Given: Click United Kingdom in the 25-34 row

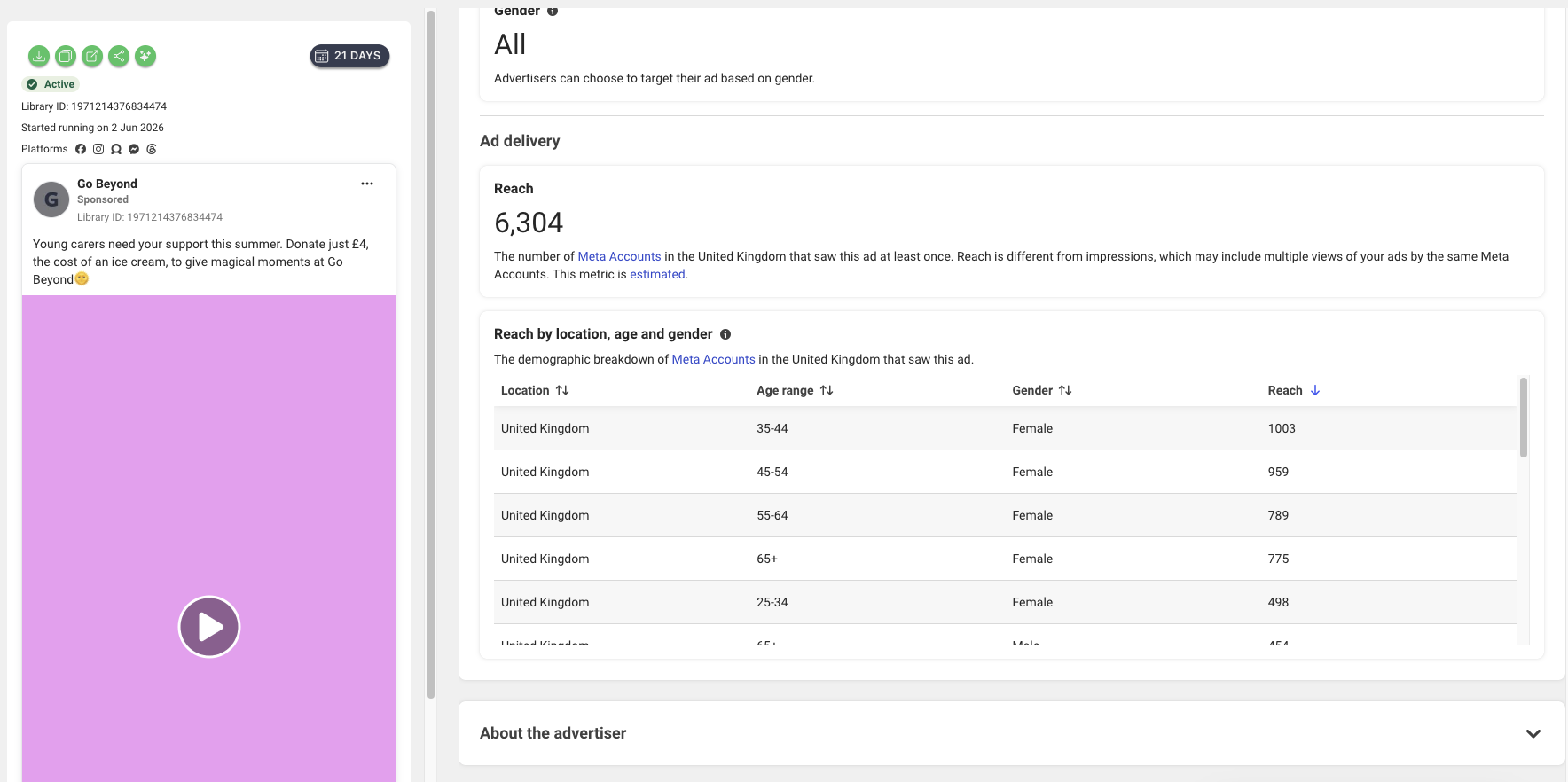Looking at the screenshot, I should click(545, 602).
